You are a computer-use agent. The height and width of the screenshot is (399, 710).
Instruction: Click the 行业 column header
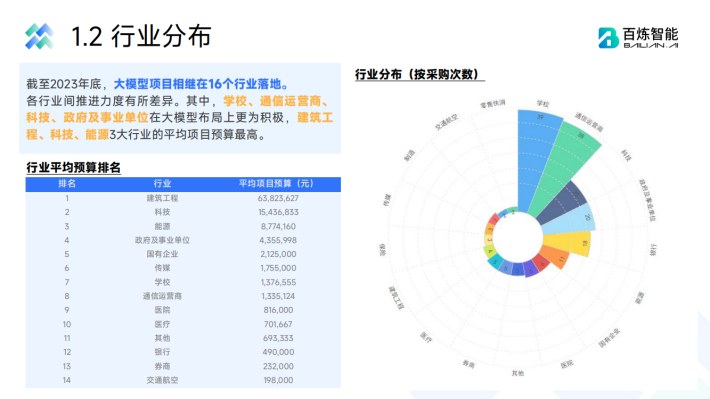click(162, 183)
